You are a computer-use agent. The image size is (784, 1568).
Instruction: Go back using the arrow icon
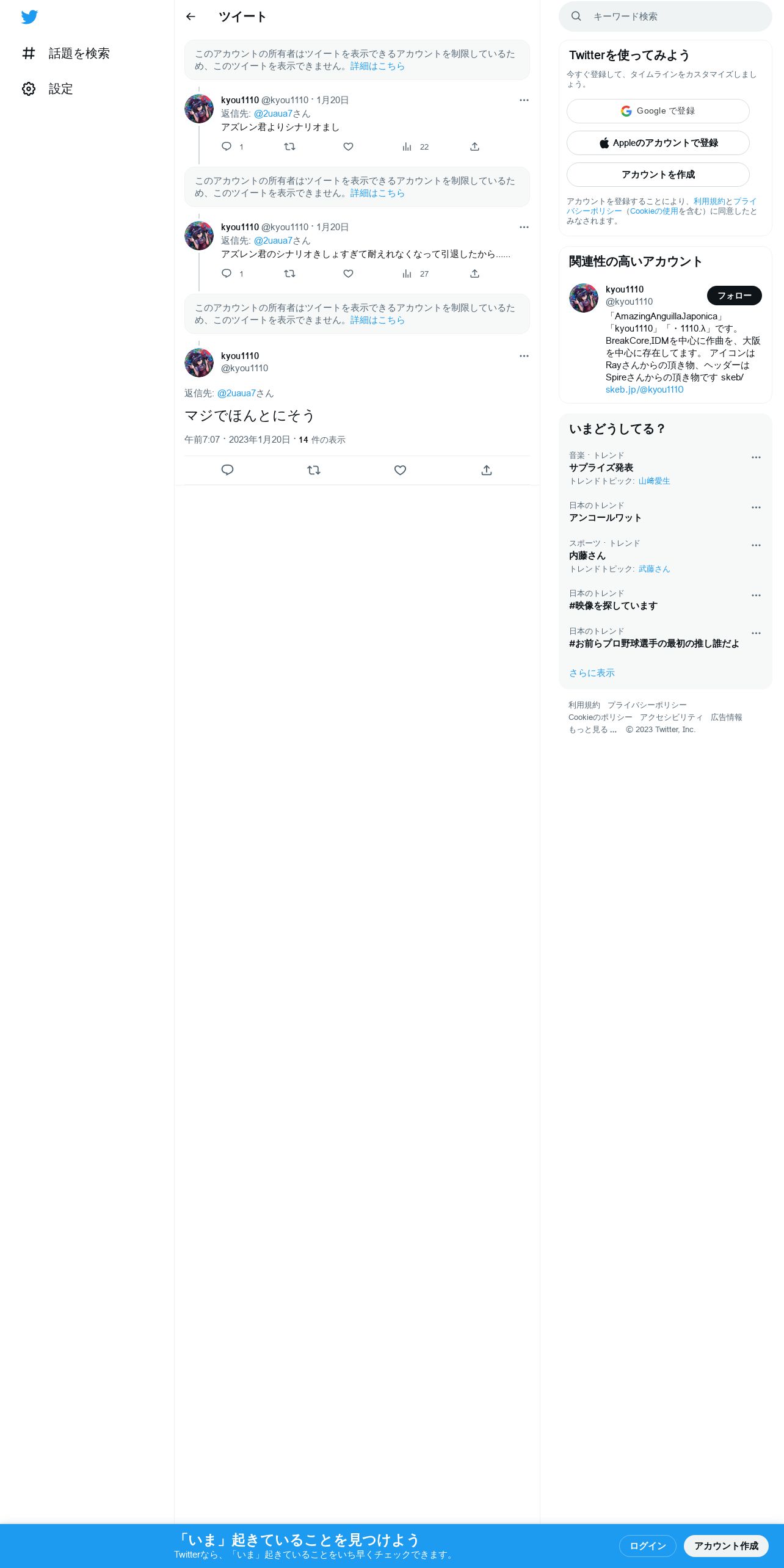coord(191,16)
